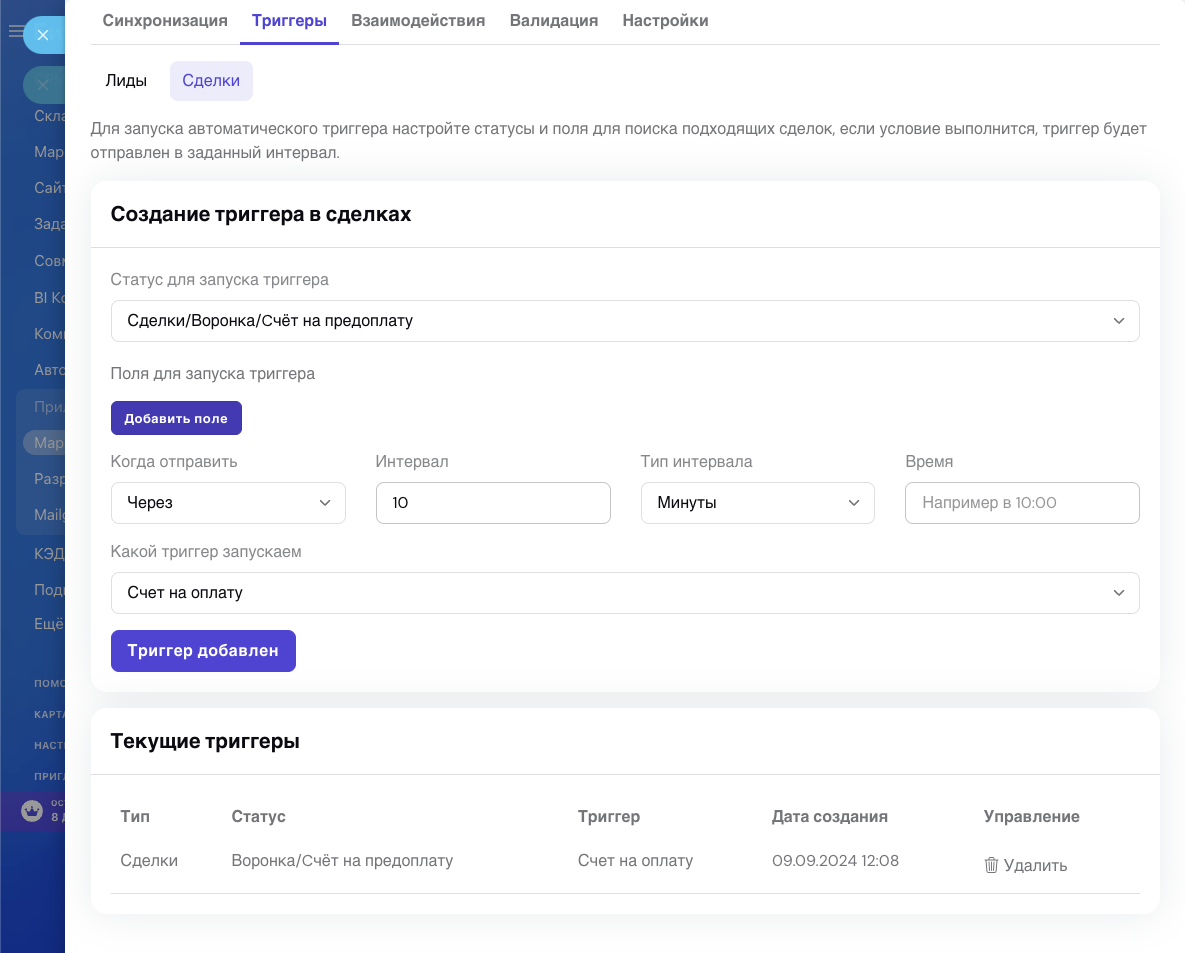1185x953 pixels.
Task: Click the Дата создания column header
Action: coord(830,816)
